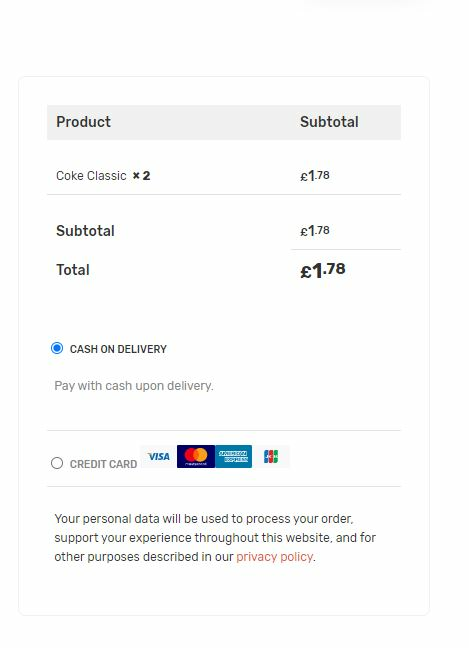Click the Coke Classic product name

(91, 176)
